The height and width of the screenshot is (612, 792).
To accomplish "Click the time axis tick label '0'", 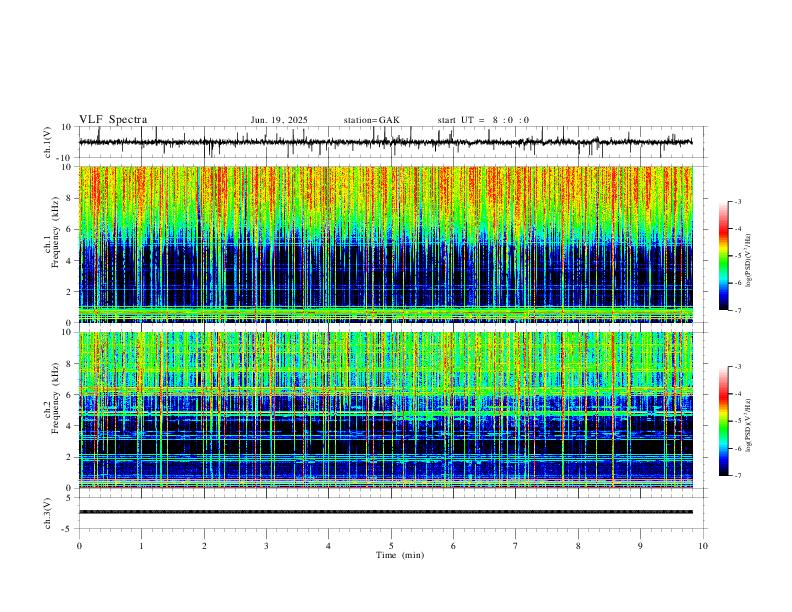I will coord(79,546).
